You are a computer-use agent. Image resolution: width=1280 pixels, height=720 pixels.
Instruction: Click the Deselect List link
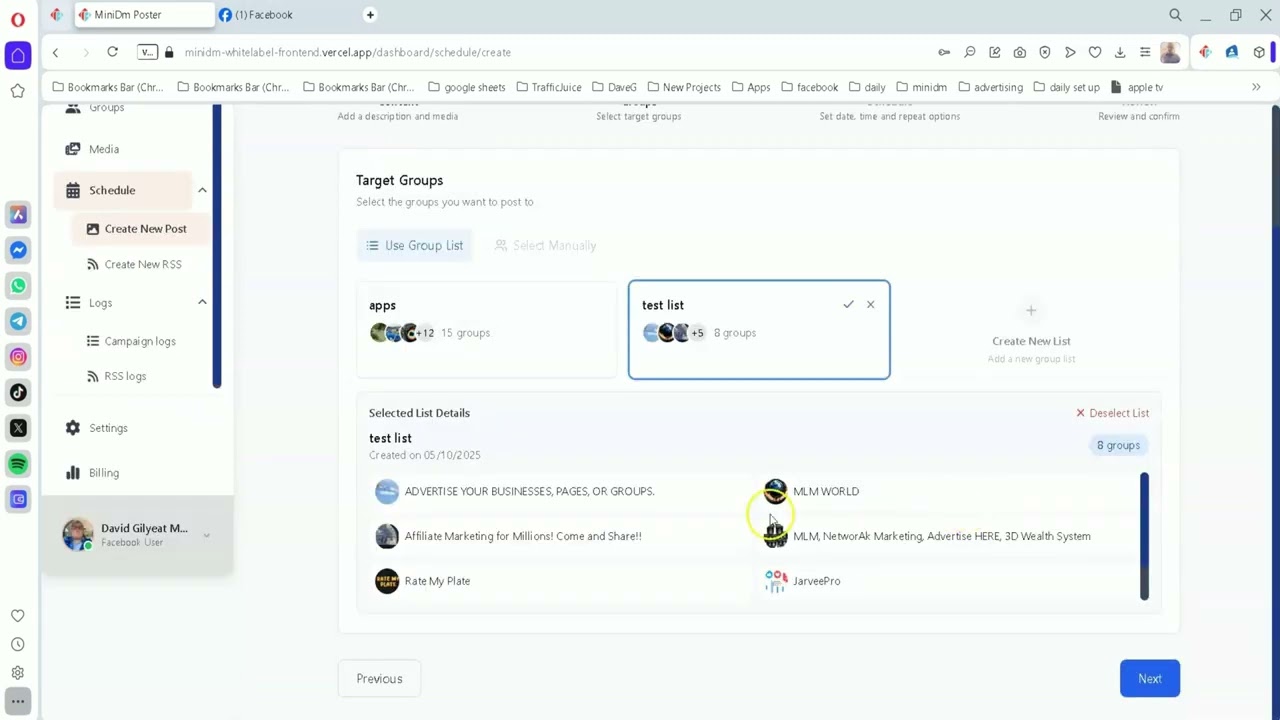tap(1112, 413)
